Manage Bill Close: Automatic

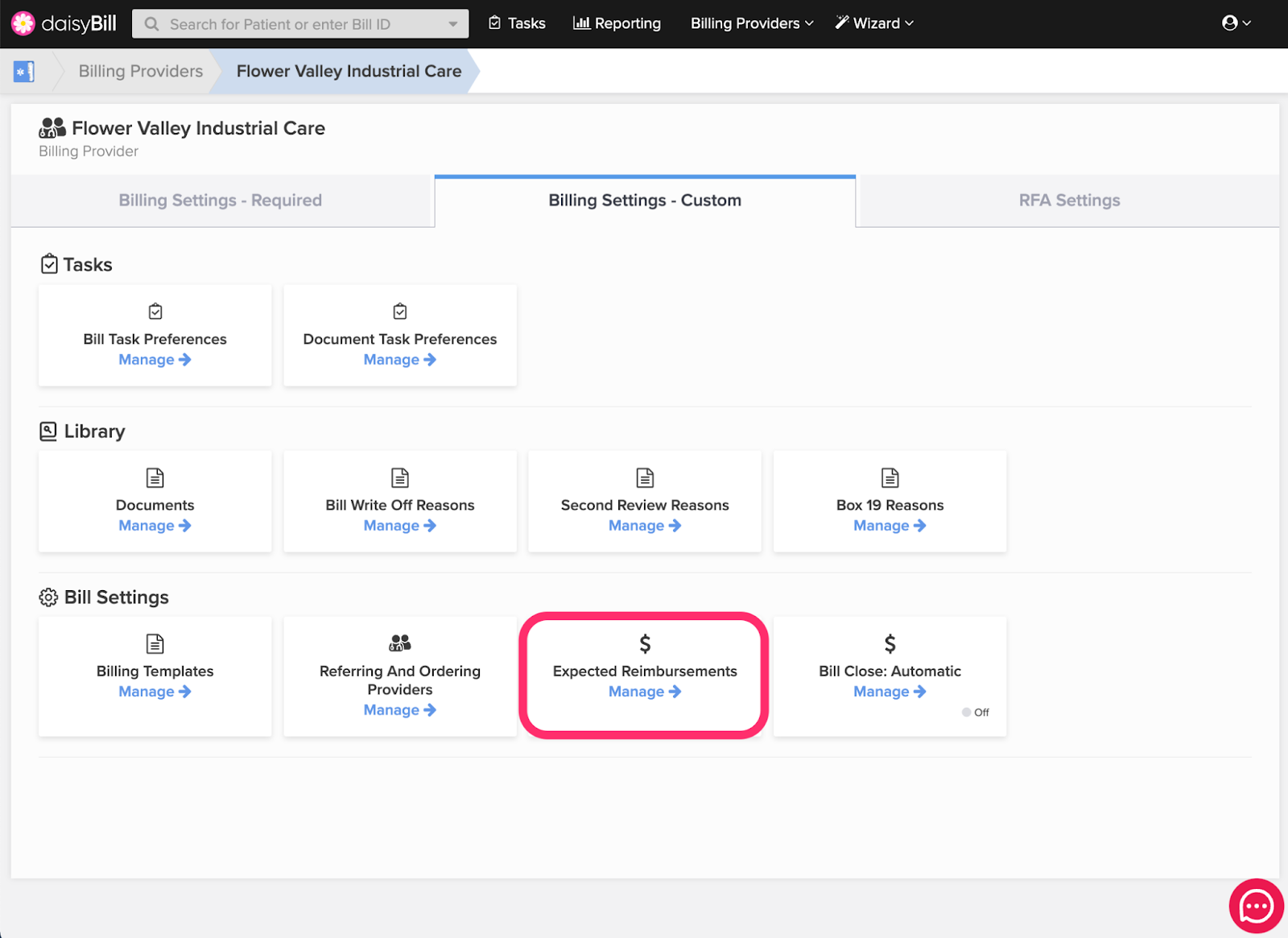(890, 692)
